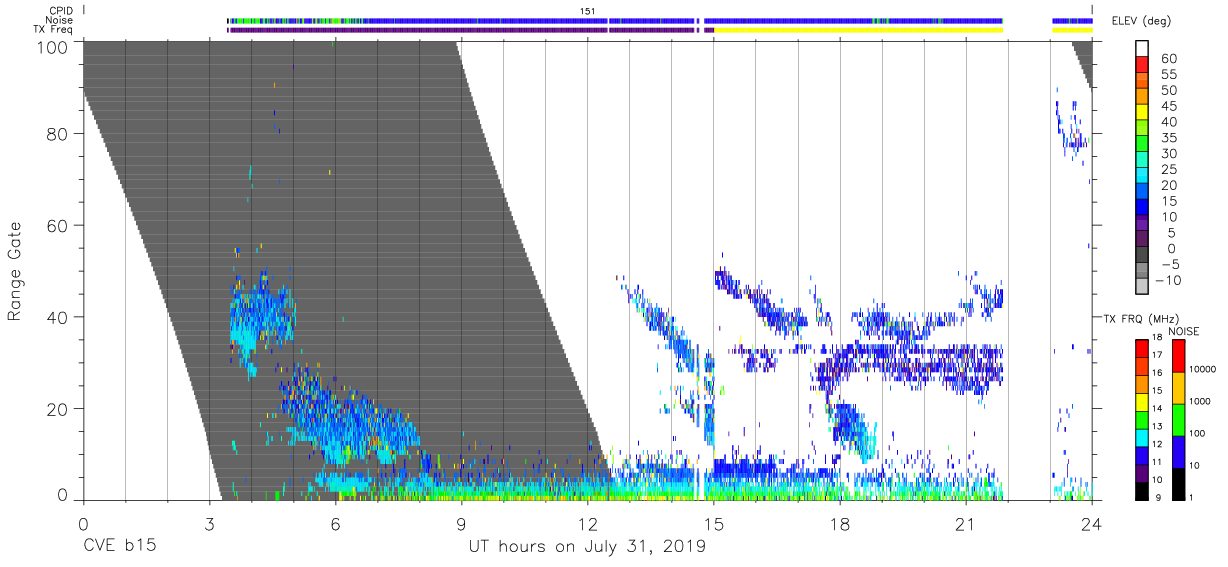Click the 1 label on the NOISE scale
Viewport: 1228px width, 567px height.
1191,497
